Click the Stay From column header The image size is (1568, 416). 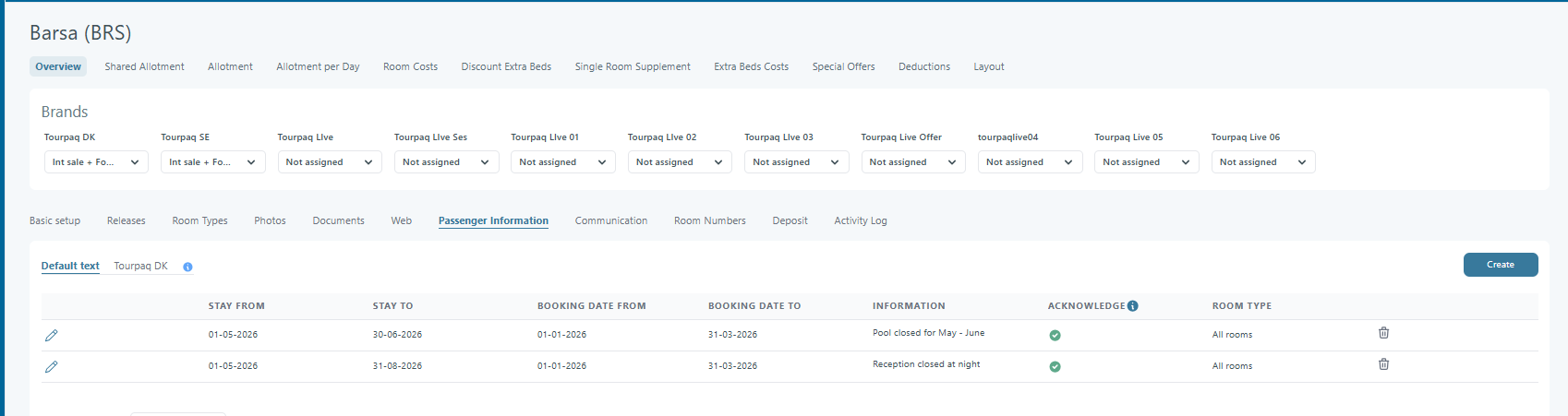pos(236,306)
